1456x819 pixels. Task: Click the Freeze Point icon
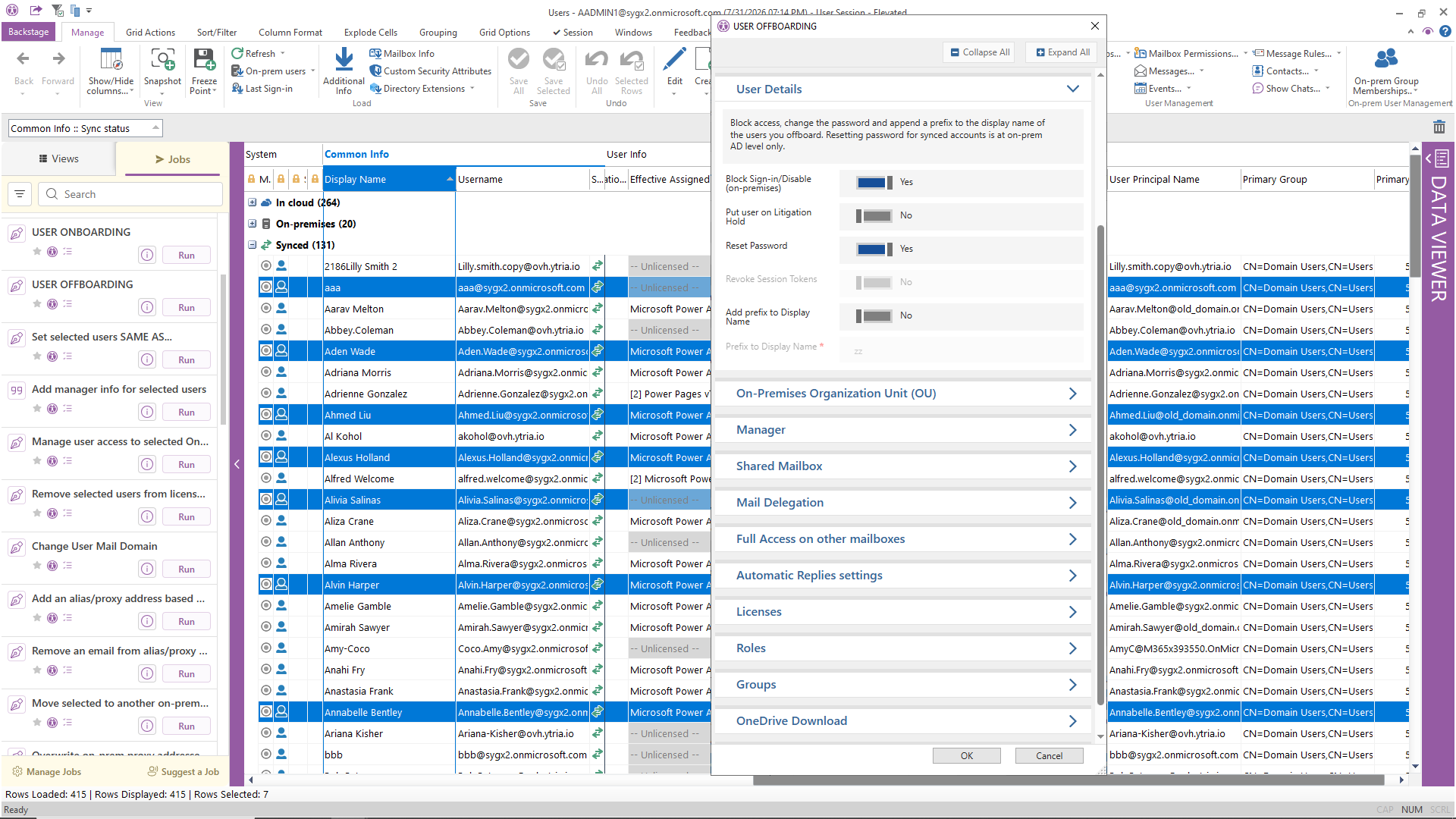[204, 59]
